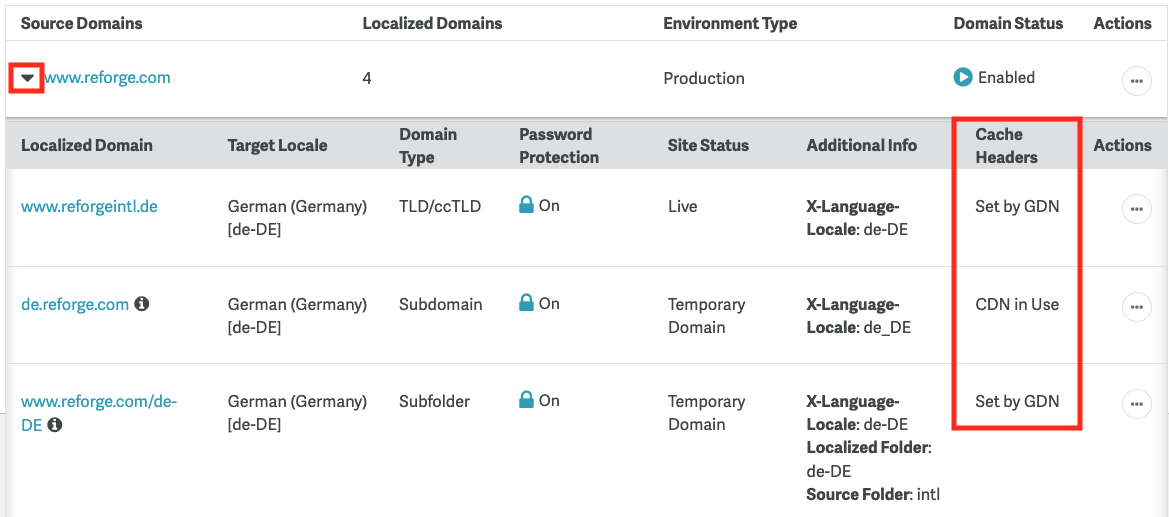Click the lock icon for de.reforge.com
This screenshot has height=517, width=1169.
pyautogui.click(x=526, y=303)
